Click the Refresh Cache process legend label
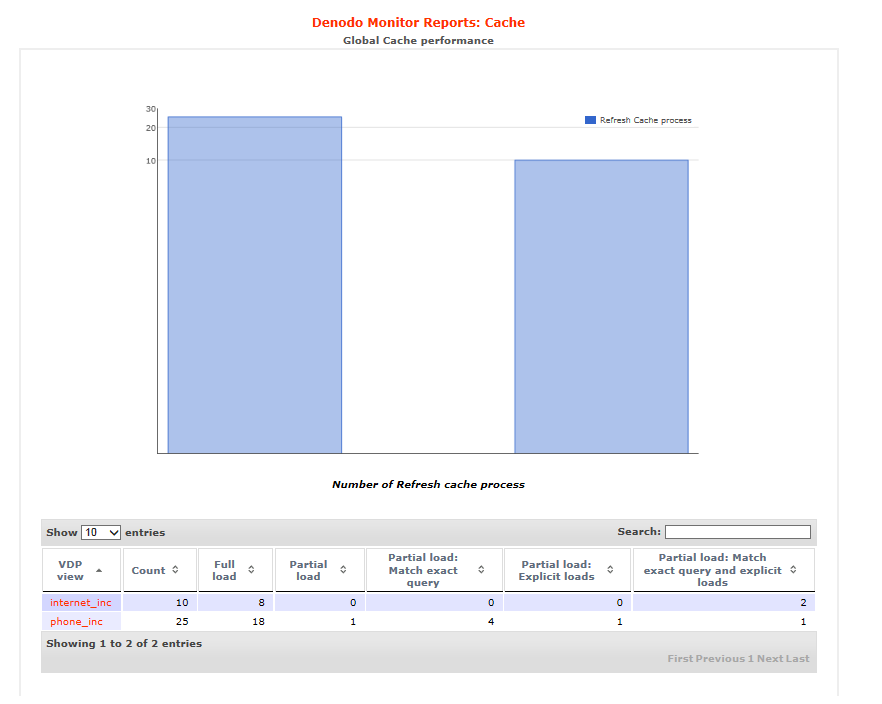This screenshot has width=882, height=704. click(645, 120)
